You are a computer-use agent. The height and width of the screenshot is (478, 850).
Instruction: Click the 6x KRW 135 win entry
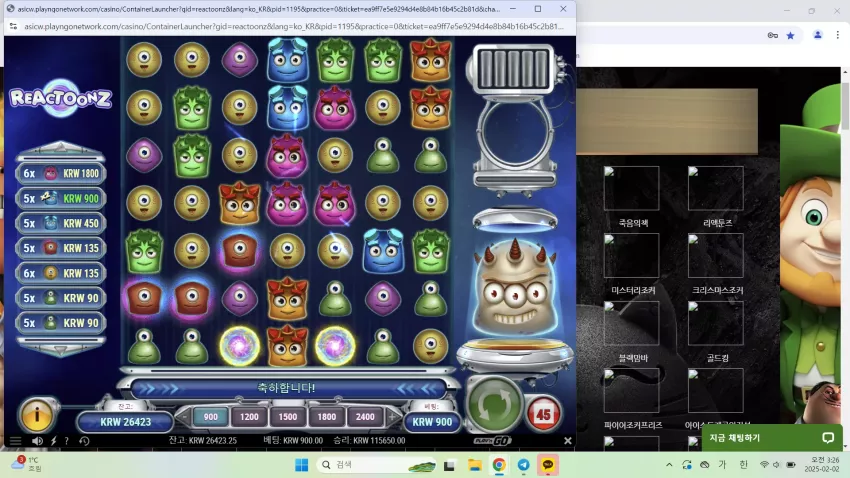point(61,273)
